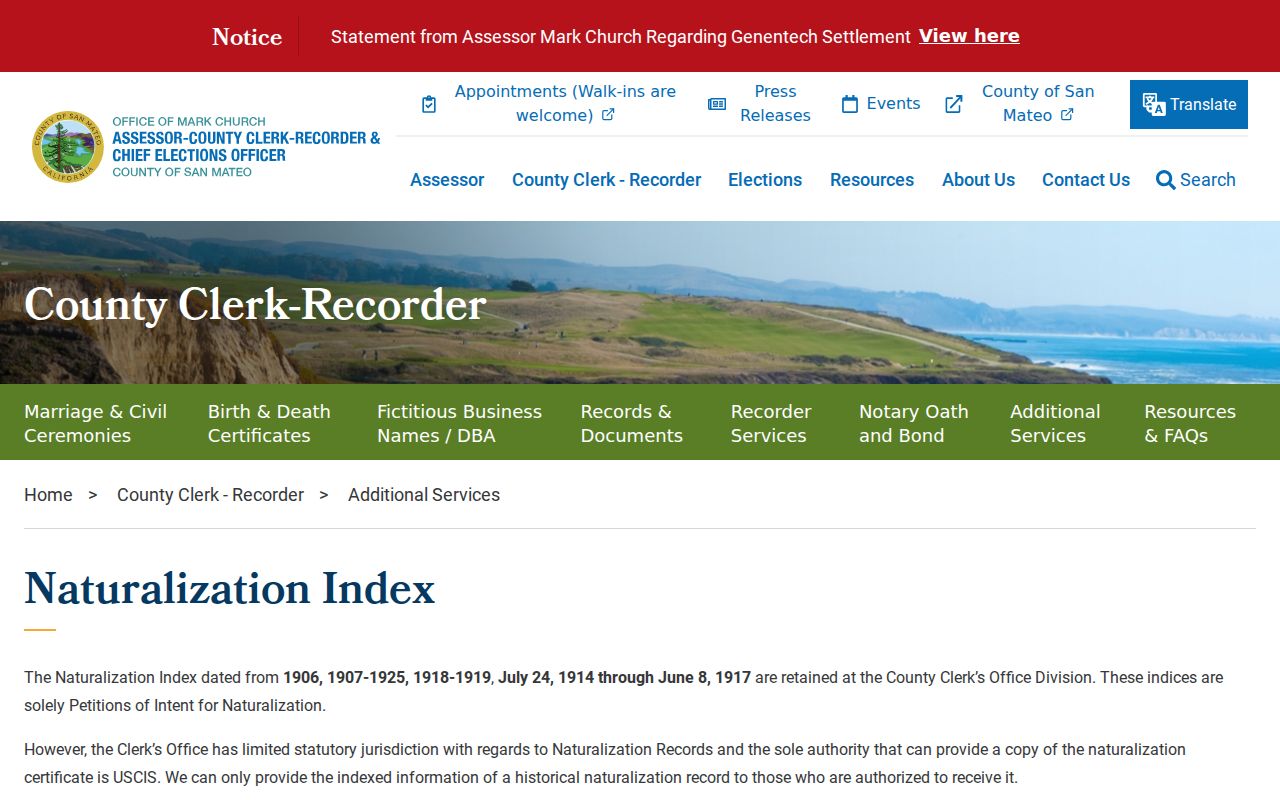This screenshot has height=800, width=1280.
Task: Open the Resources top navigation menu
Action: point(872,180)
